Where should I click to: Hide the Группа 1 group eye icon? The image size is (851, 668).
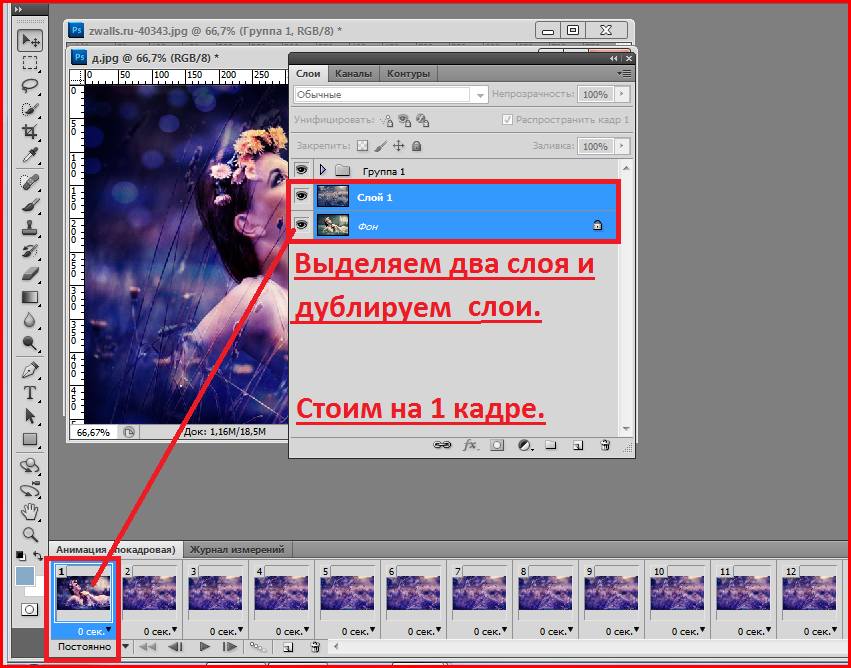302,170
